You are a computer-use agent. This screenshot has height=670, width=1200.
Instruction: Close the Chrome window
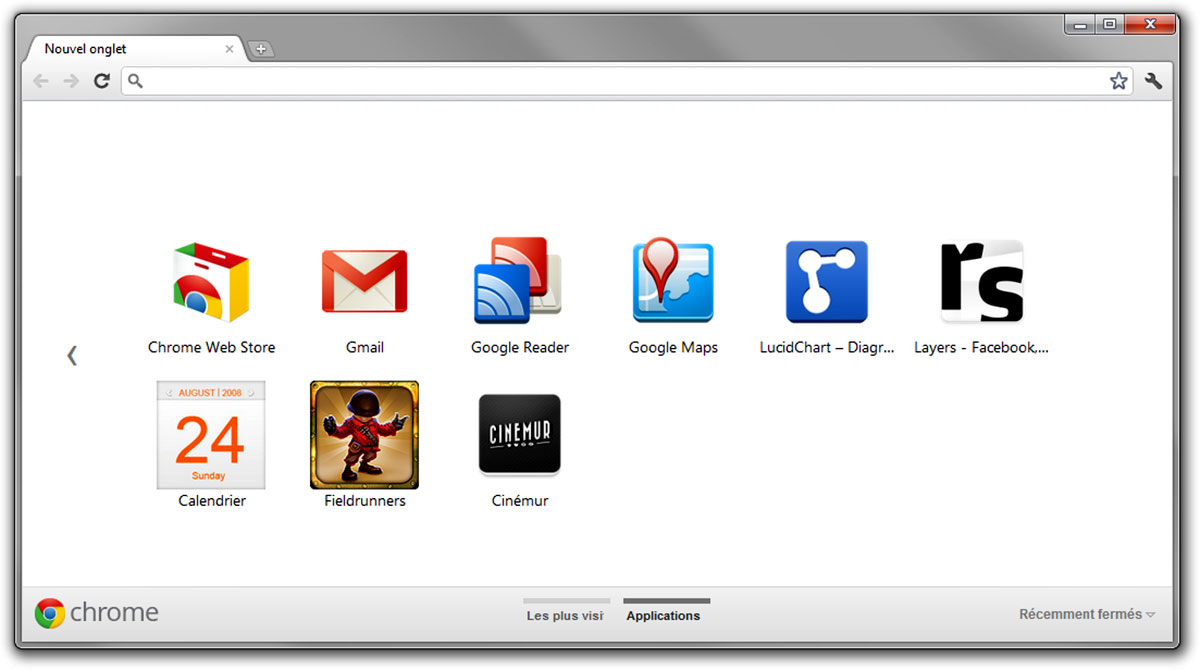tap(1150, 24)
